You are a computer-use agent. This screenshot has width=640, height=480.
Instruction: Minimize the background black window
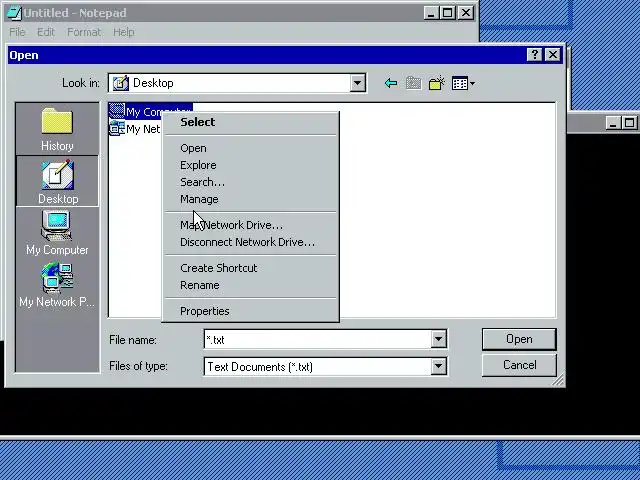point(612,123)
